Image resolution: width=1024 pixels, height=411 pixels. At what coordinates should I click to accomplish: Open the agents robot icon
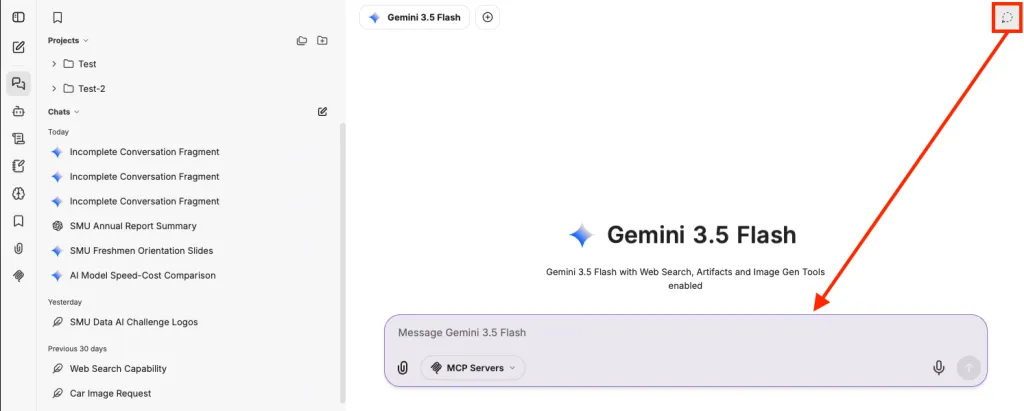(x=18, y=112)
